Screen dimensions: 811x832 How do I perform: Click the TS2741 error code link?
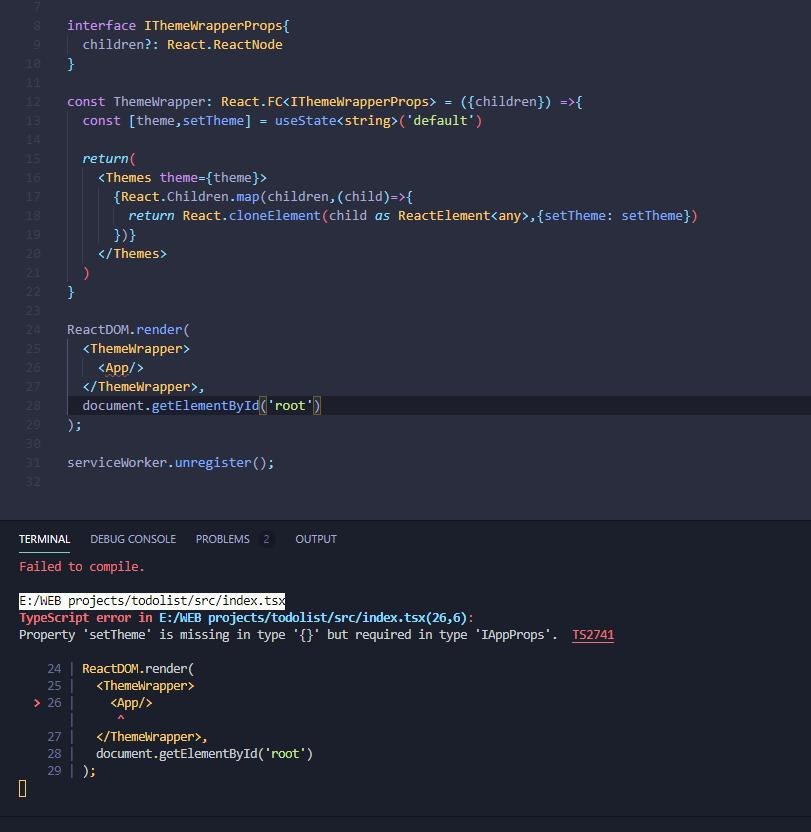pos(593,635)
